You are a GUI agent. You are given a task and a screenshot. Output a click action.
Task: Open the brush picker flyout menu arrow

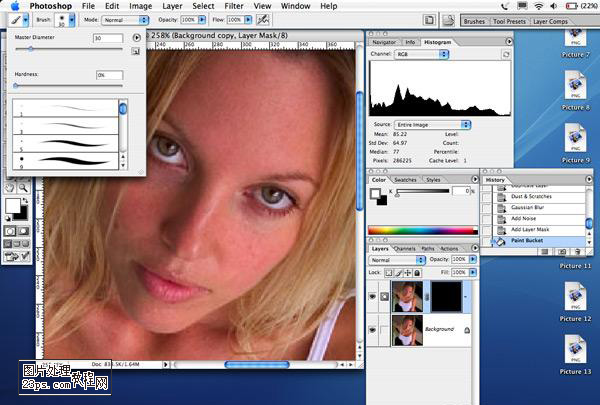(x=137, y=38)
